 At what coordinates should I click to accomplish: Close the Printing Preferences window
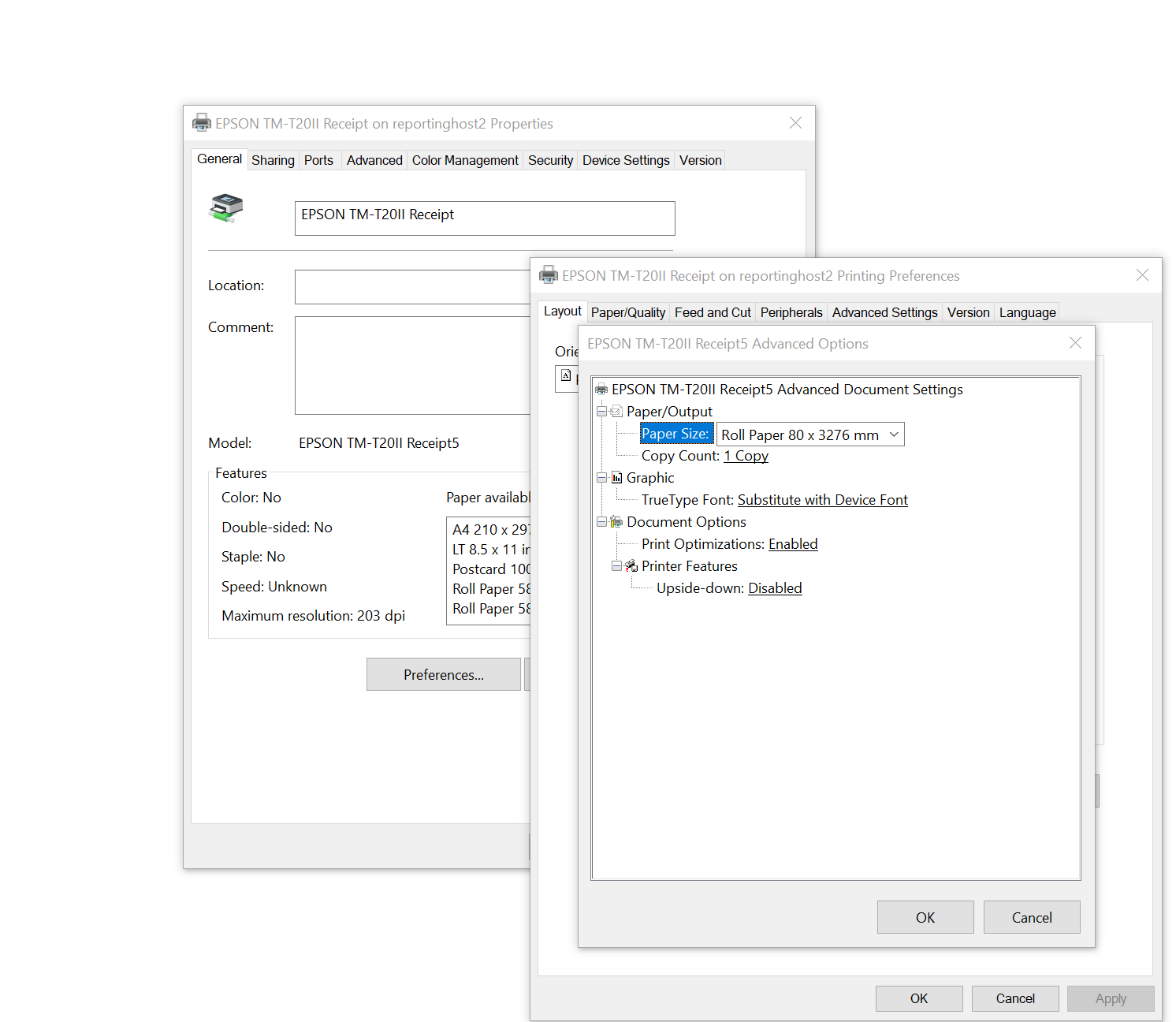click(x=1142, y=275)
